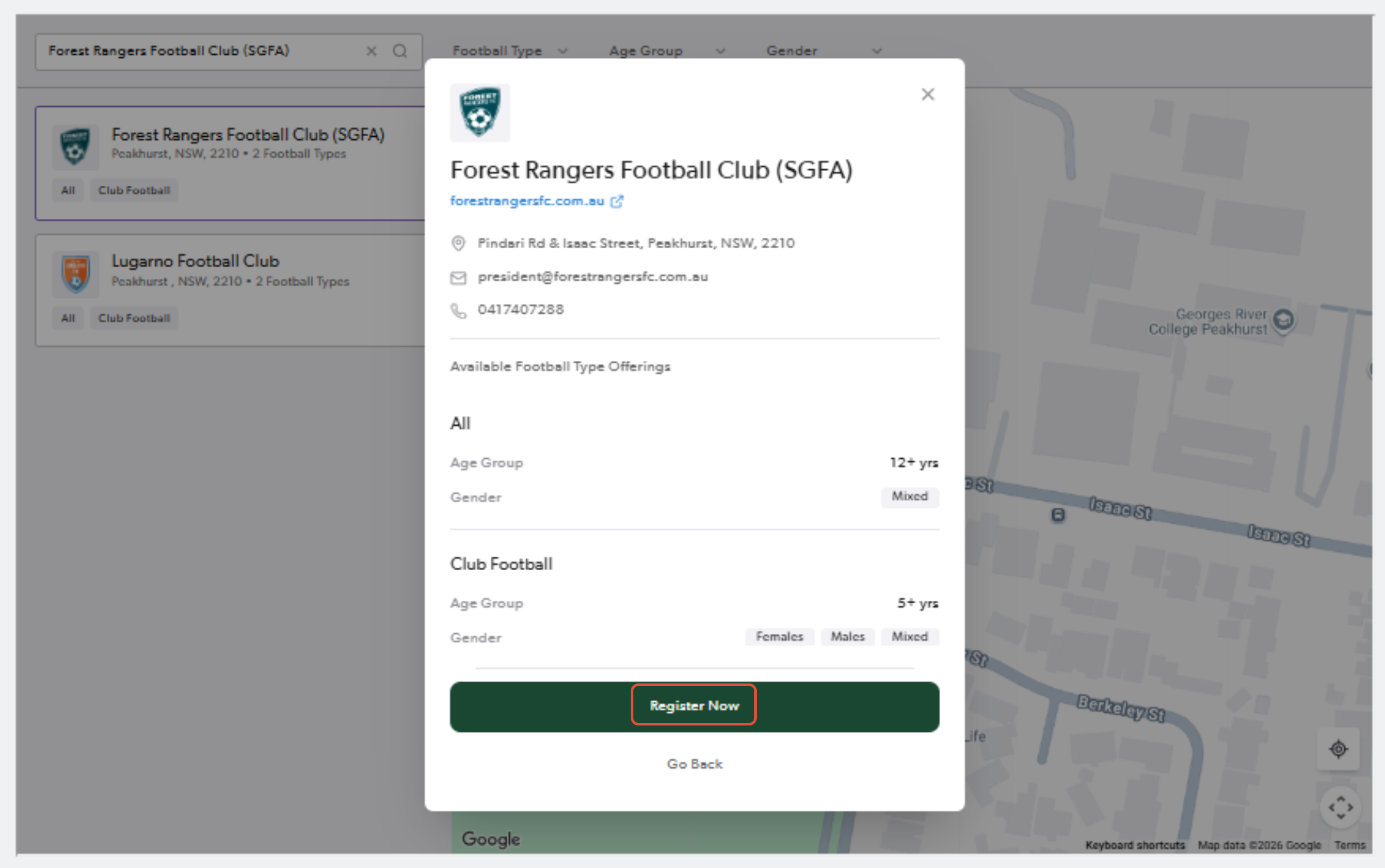The image size is (1385, 868).
Task: Click the Forest Rangers logo in dialog
Action: tap(480, 113)
